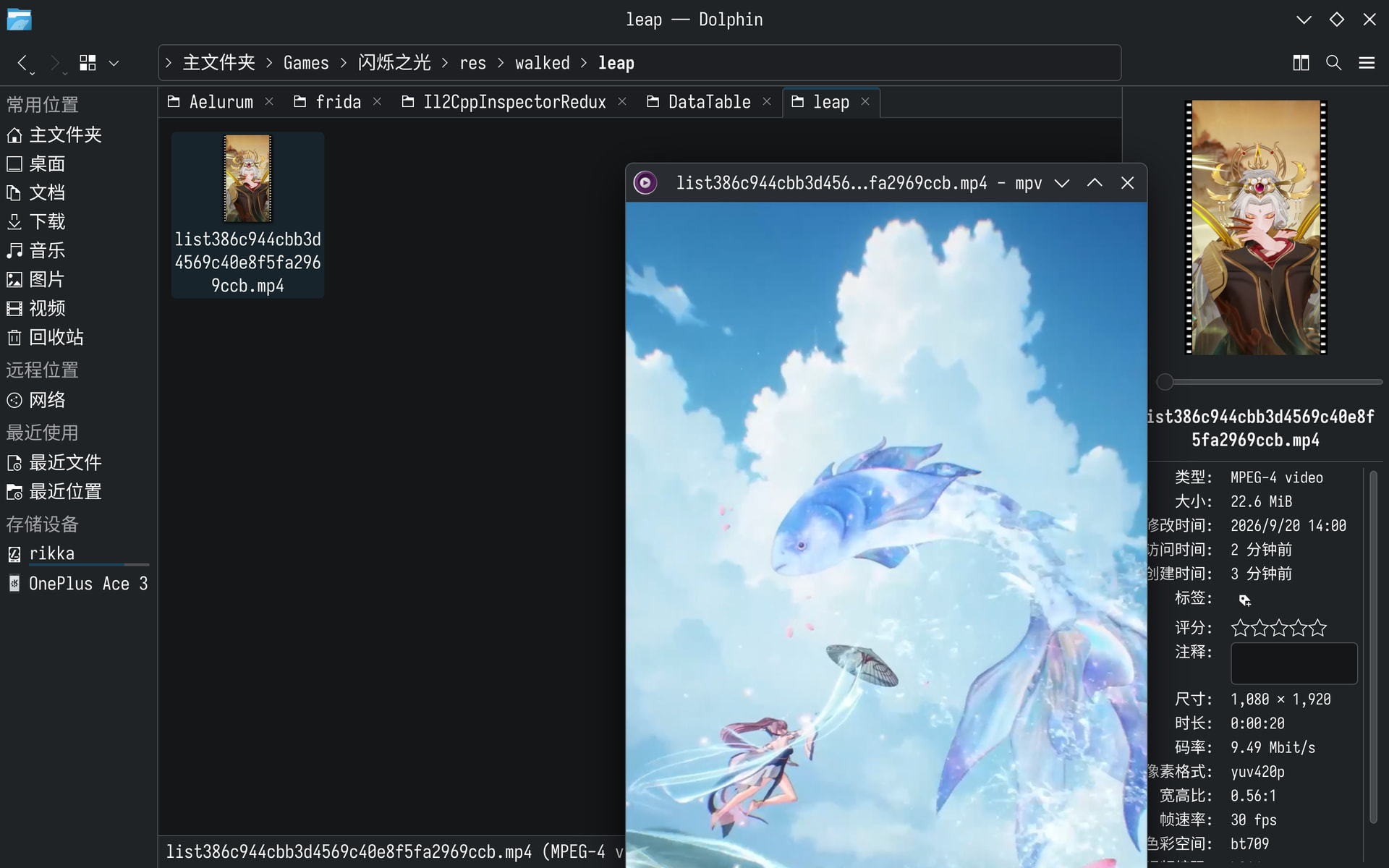
Task: Click the view mode icons button
Action: pyautogui.click(x=88, y=63)
